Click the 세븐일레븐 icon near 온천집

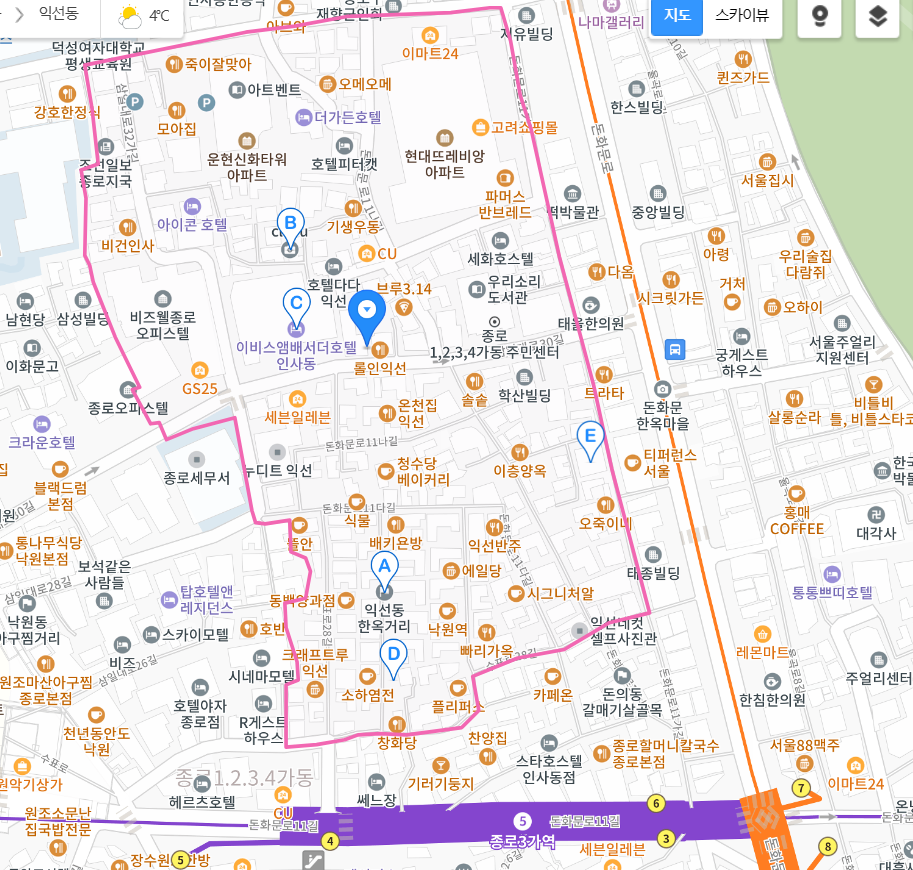pos(298,399)
